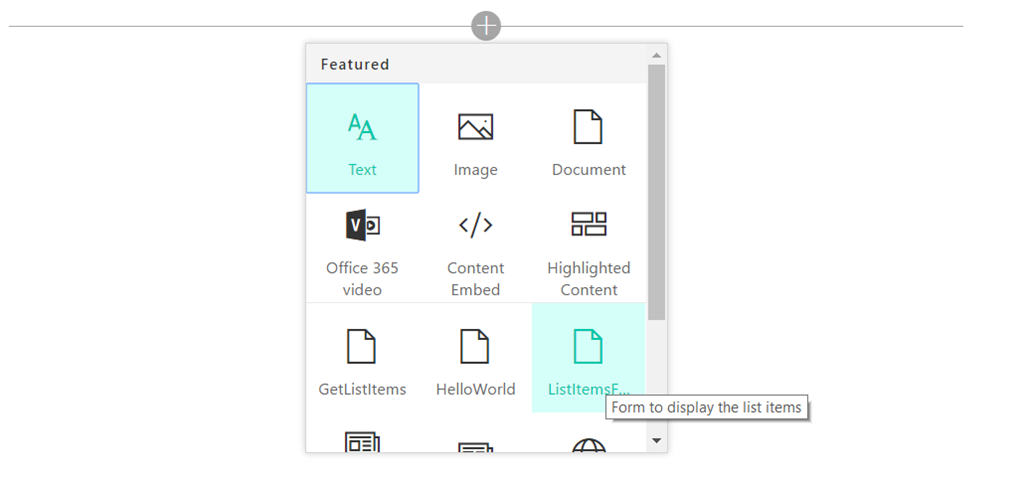Choose the Image web part icon
1024x484 pixels.
coord(475,127)
